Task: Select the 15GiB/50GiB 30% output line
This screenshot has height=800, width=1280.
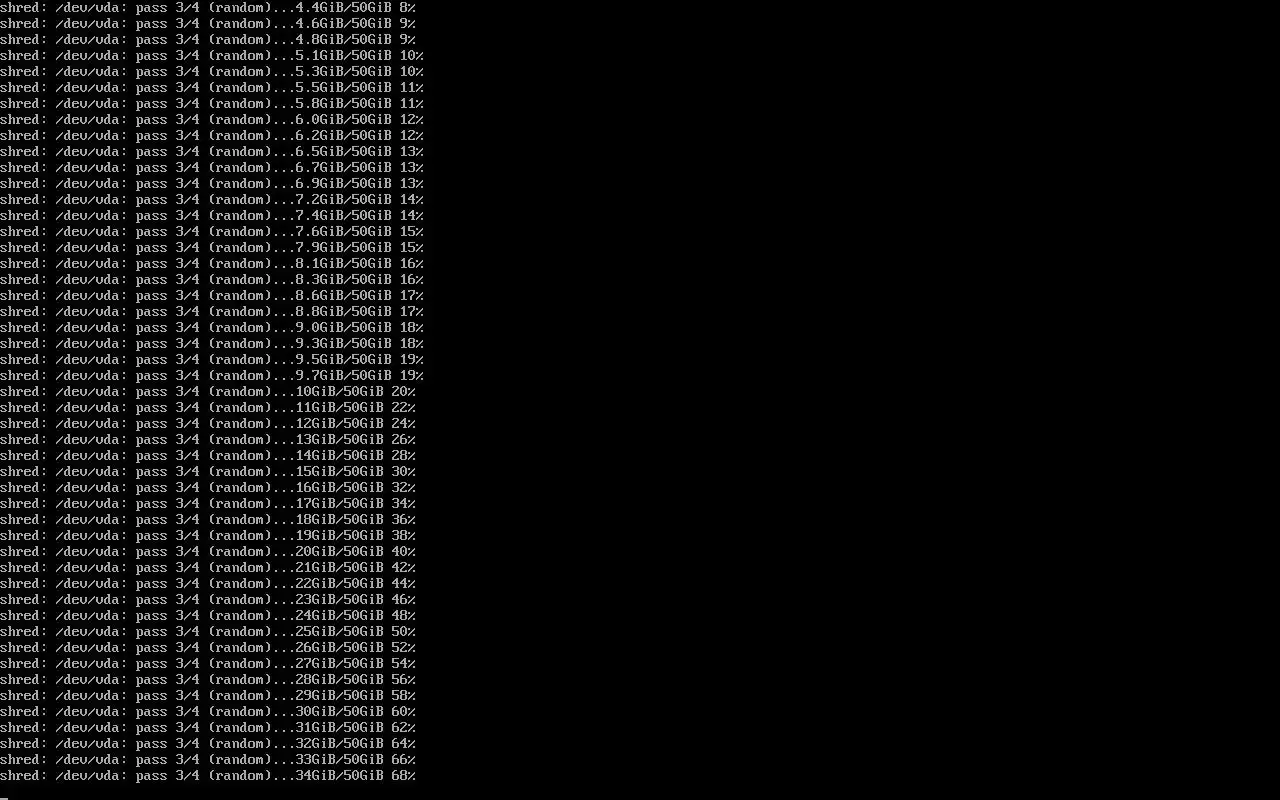Action: (208, 472)
